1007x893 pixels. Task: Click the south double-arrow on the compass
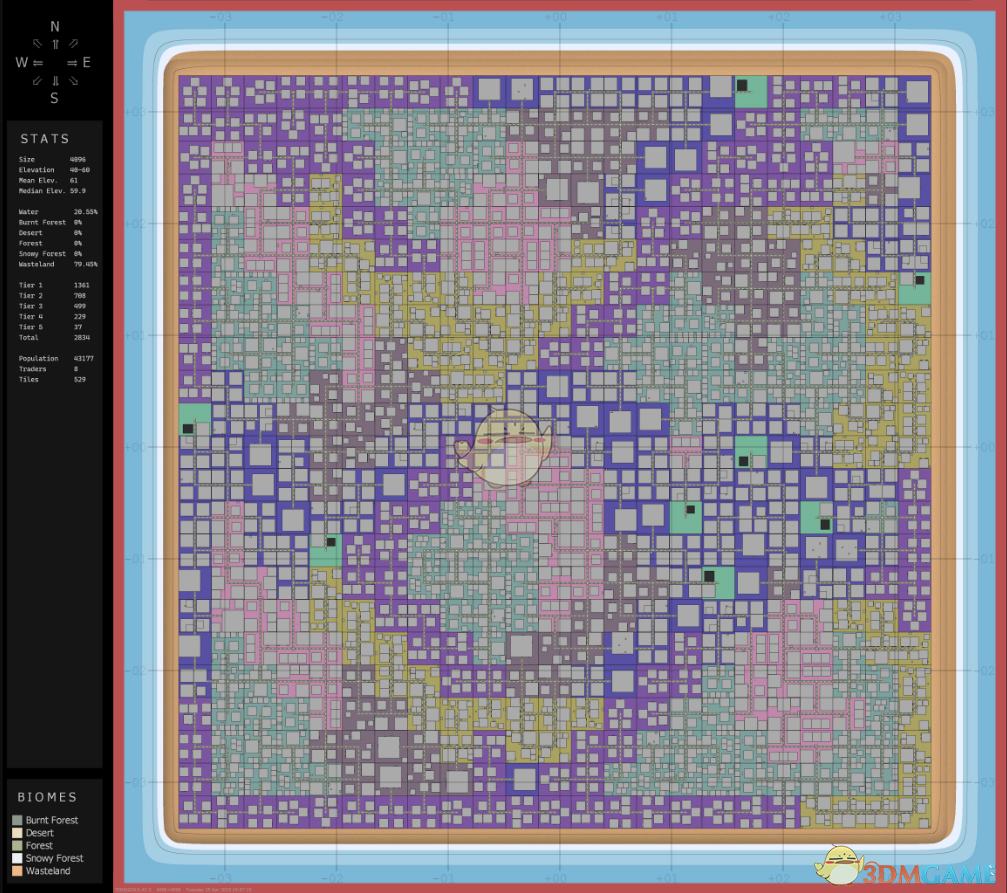point(55,81)
